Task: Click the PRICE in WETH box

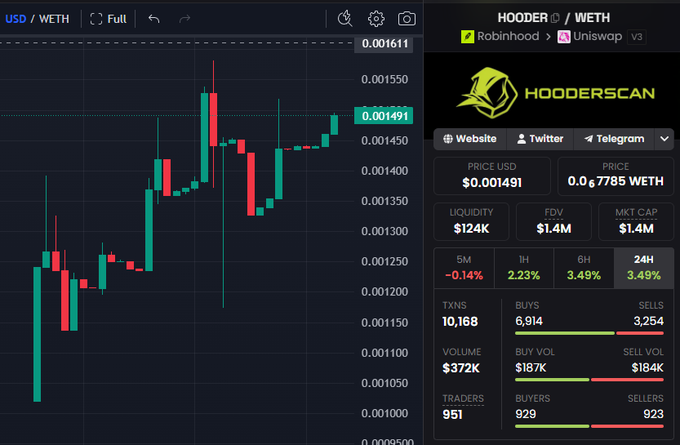Action: click(615, 176)
